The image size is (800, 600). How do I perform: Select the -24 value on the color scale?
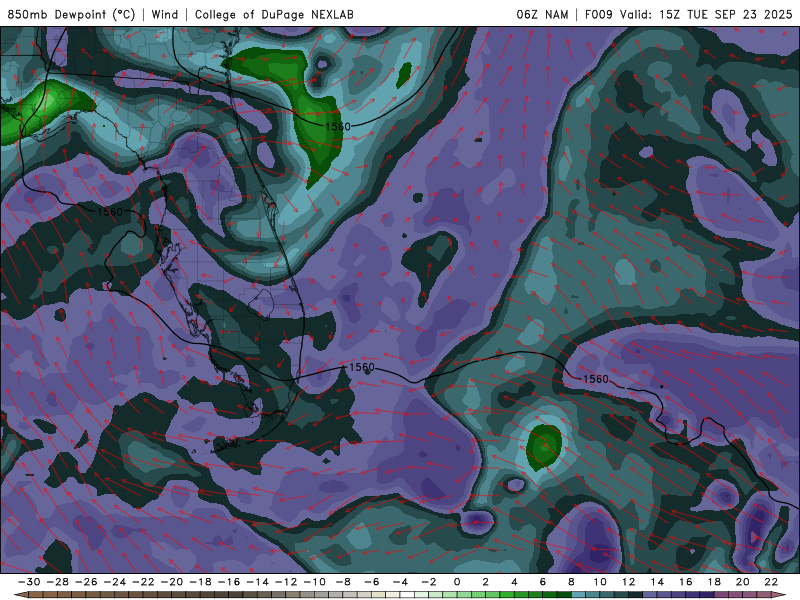pos(115,582)
